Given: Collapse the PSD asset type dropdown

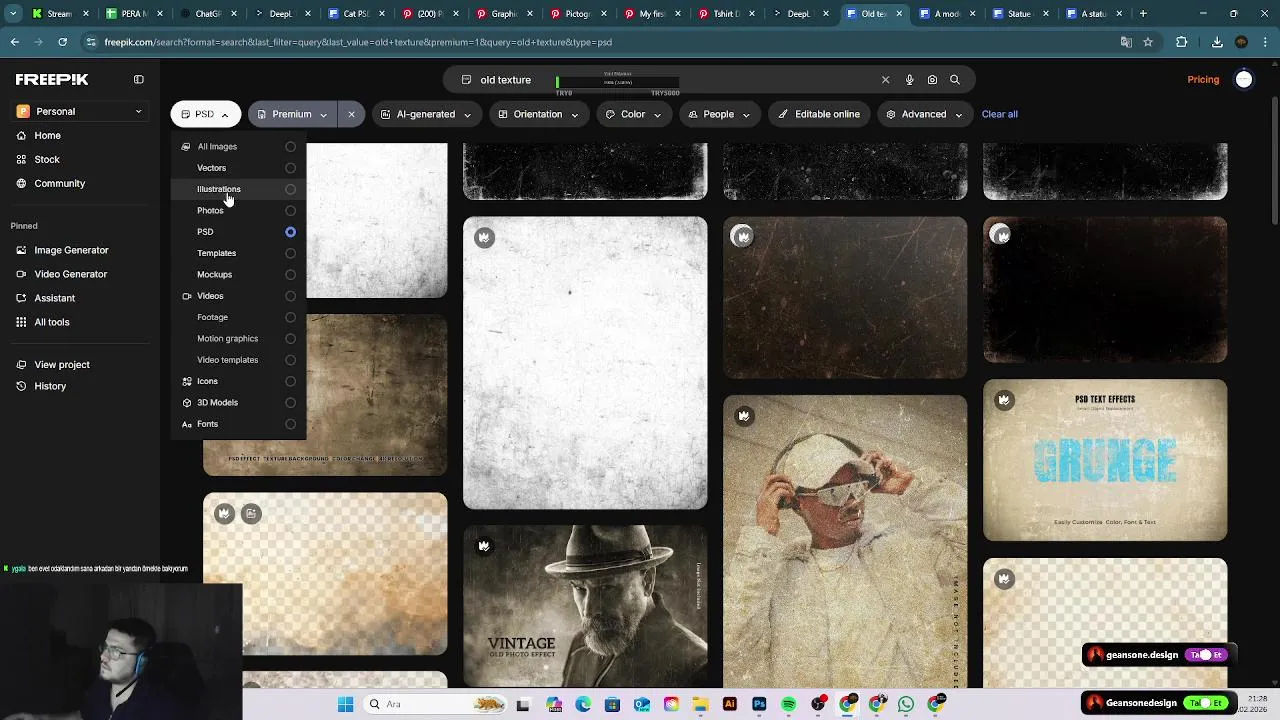Looking at the screenshot, I should pyautogui.click(x=205, y=114).
